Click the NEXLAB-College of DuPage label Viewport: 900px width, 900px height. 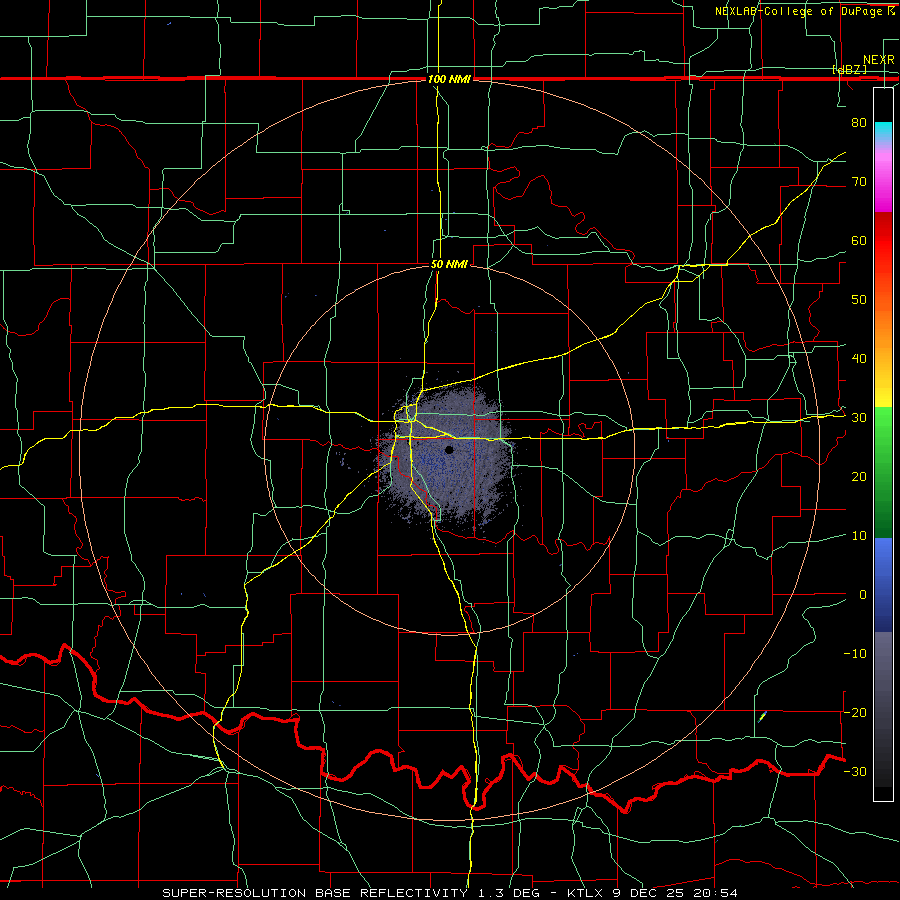(x=800, y=11)
